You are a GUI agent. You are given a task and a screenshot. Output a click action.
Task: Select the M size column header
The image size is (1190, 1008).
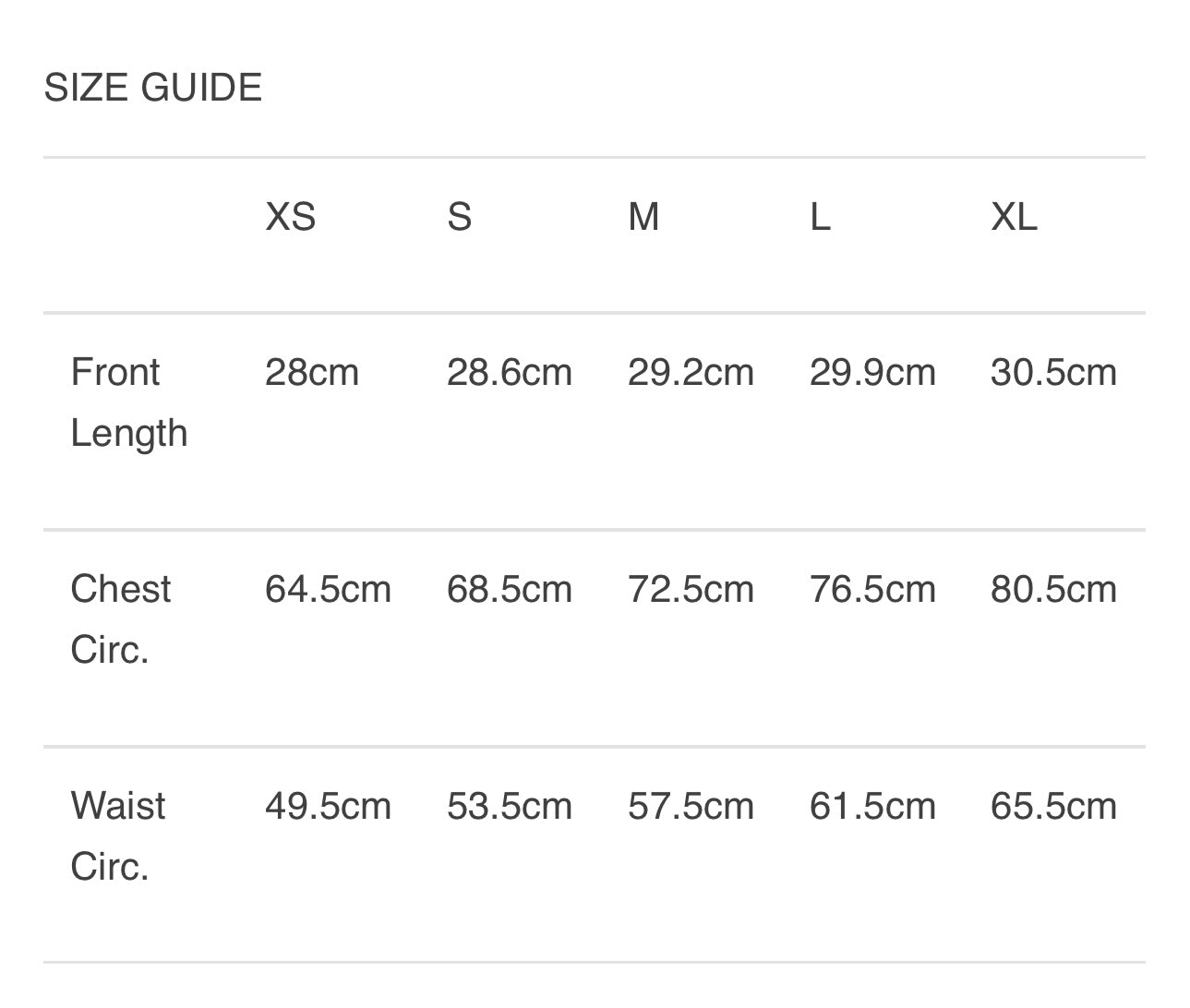[643, 217]
